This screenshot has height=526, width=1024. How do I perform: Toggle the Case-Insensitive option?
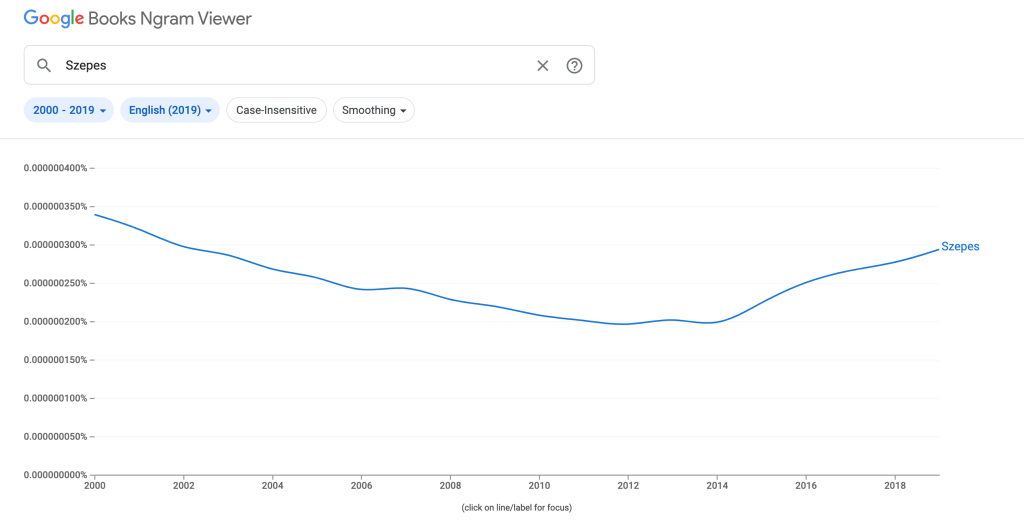[x=276, y=110]
